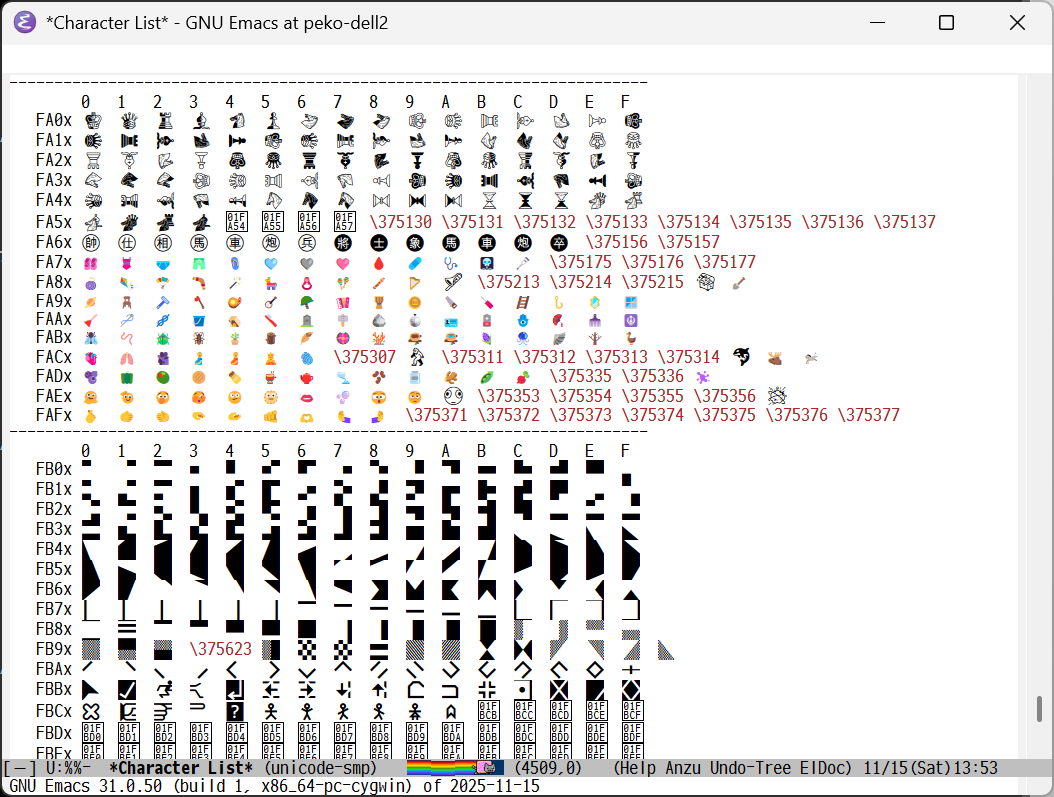
Task: Select the blue heart emoji in row FA7x
Action: point(265,262)
